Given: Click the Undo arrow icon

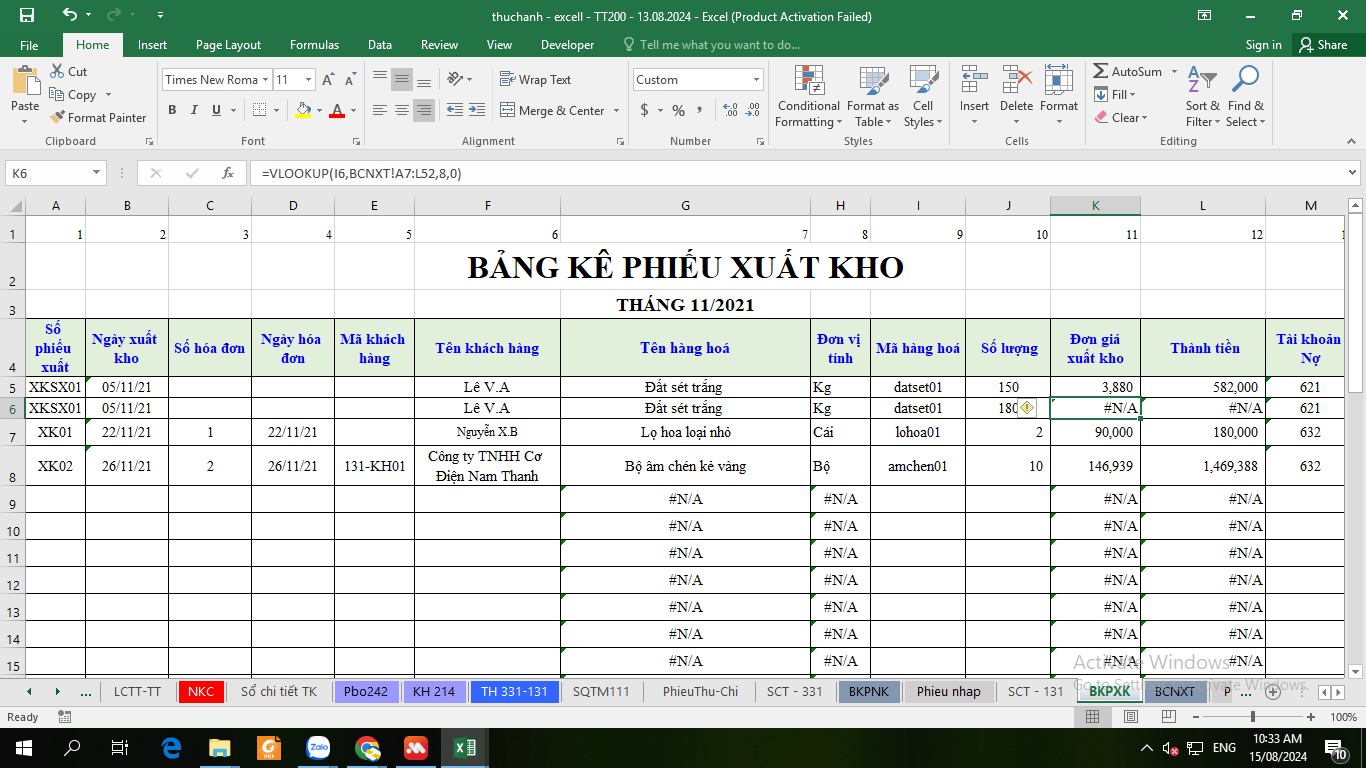Looking at the screenshot, I should click(x=69, y=15).
